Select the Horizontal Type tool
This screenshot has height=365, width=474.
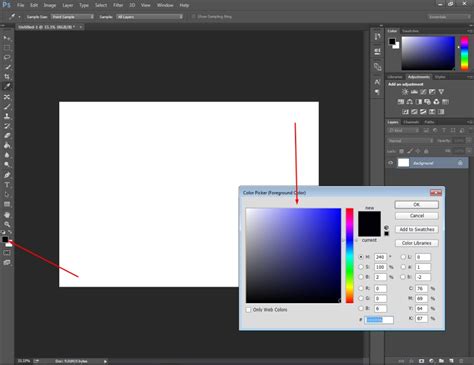[7, 185]
